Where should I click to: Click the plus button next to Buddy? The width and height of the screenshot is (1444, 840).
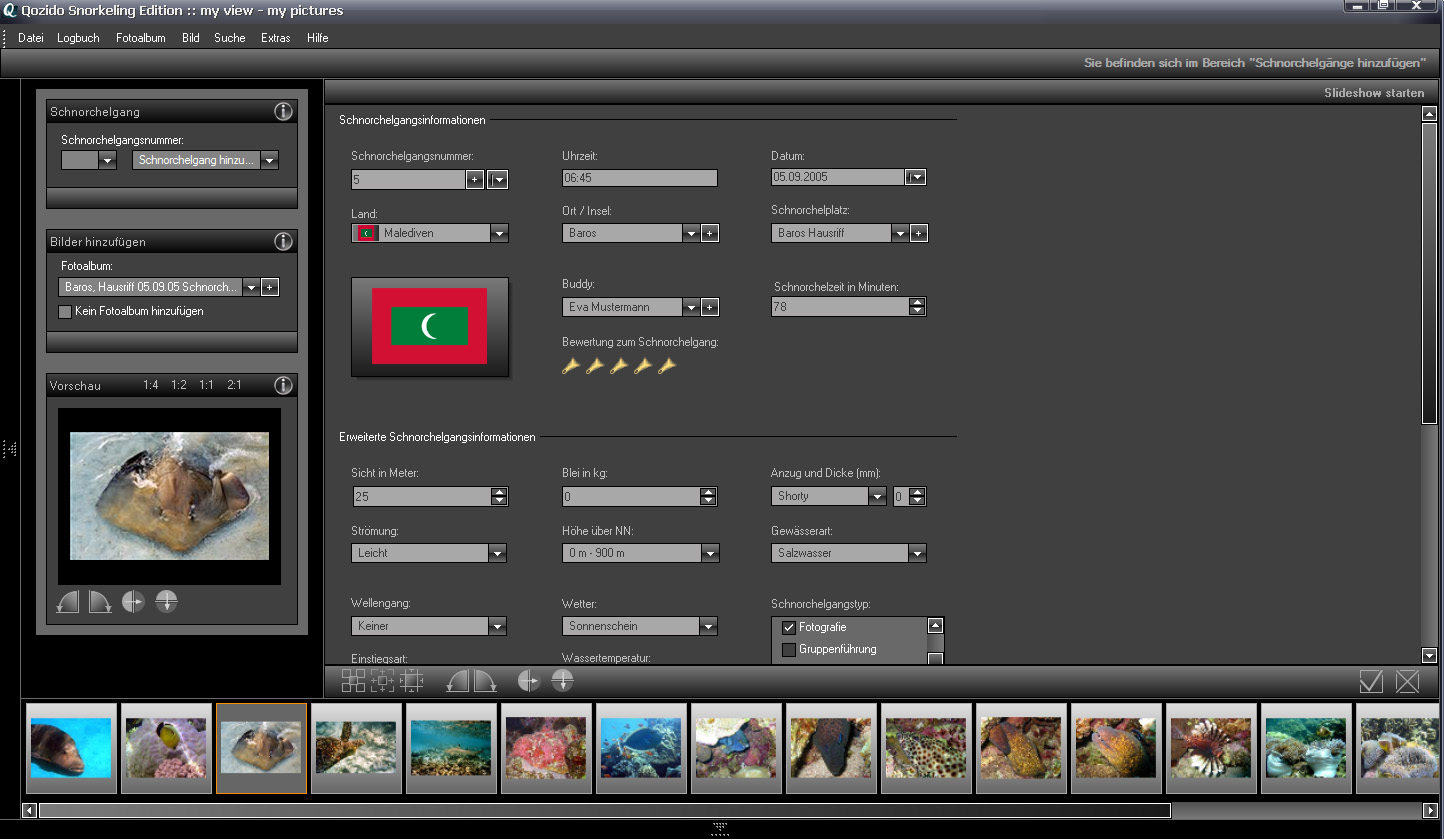pyautogui.click(x=709, y=307)
